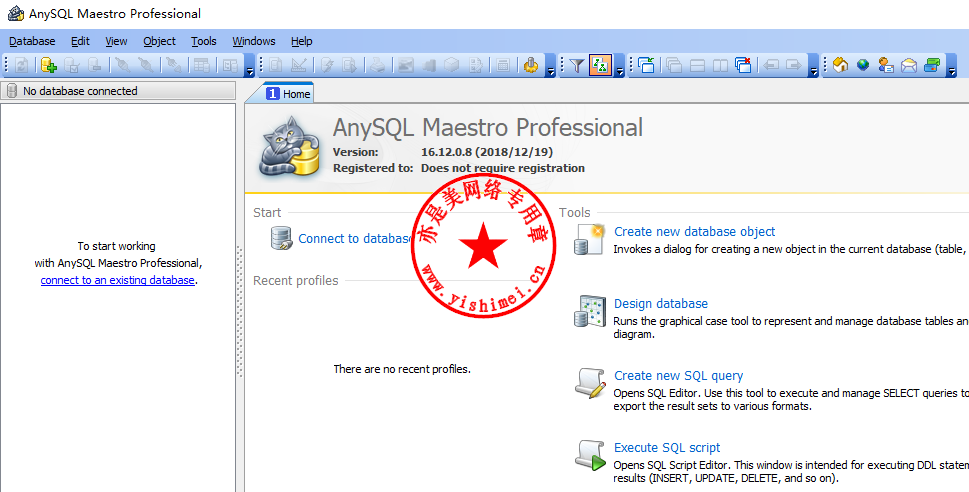
Task: Open the Database menu
Action: (32, 41)
